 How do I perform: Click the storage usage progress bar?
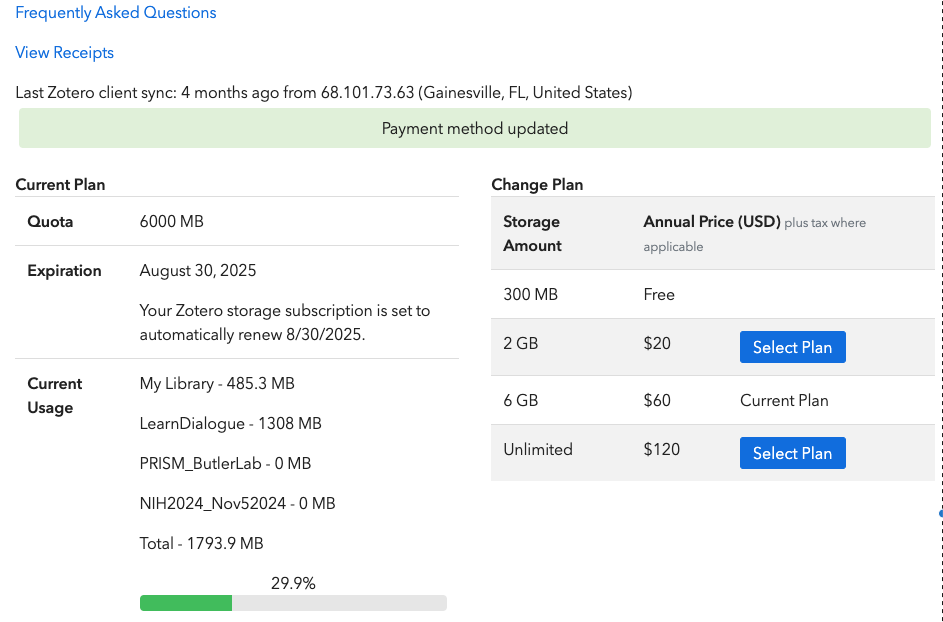click(293, 603)
